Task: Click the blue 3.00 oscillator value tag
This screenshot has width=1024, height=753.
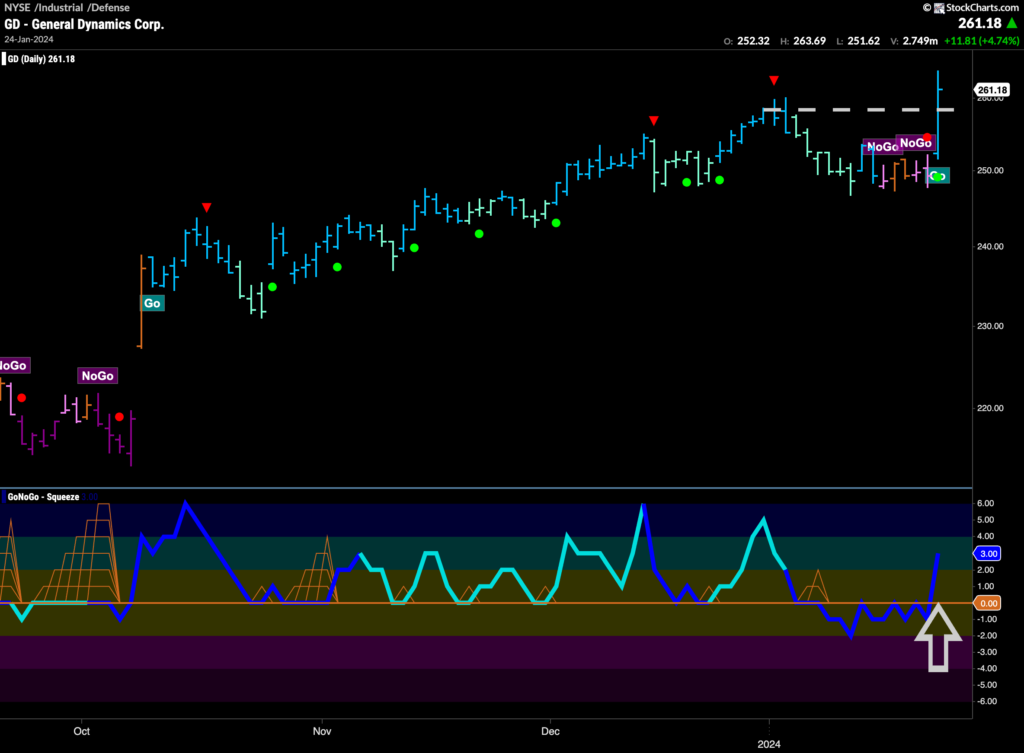Action: pos(988,553)
